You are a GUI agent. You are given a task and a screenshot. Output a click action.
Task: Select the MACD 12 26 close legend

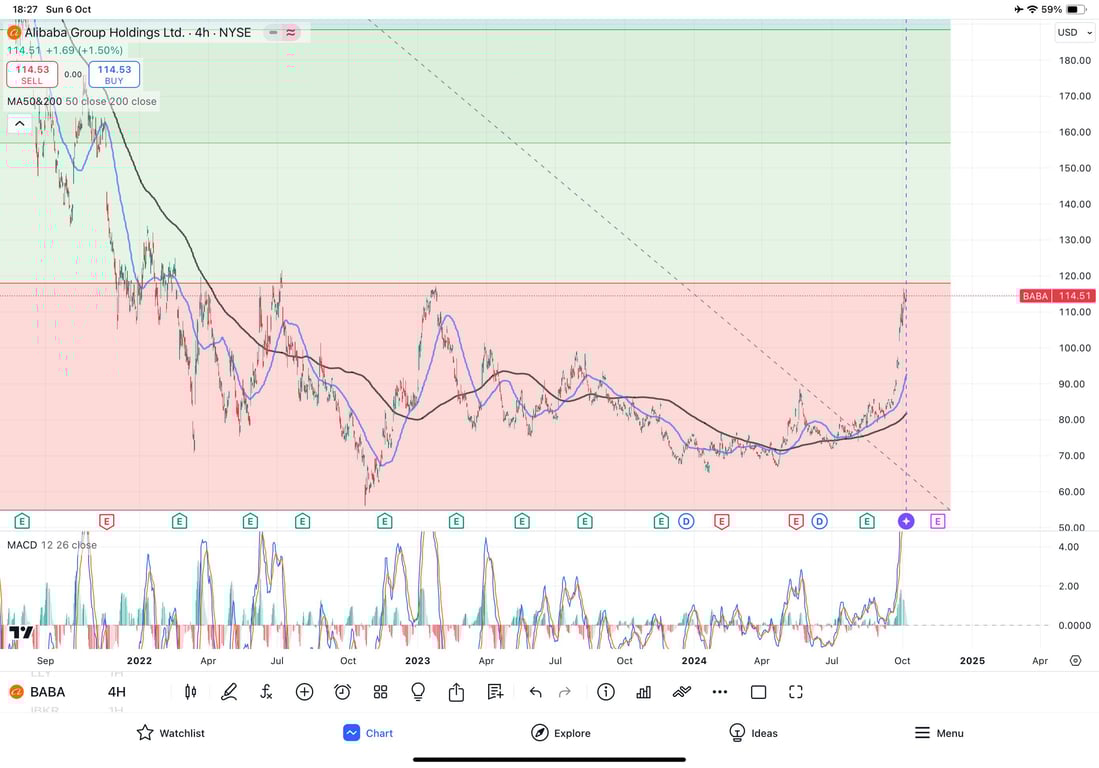(52, 545)
